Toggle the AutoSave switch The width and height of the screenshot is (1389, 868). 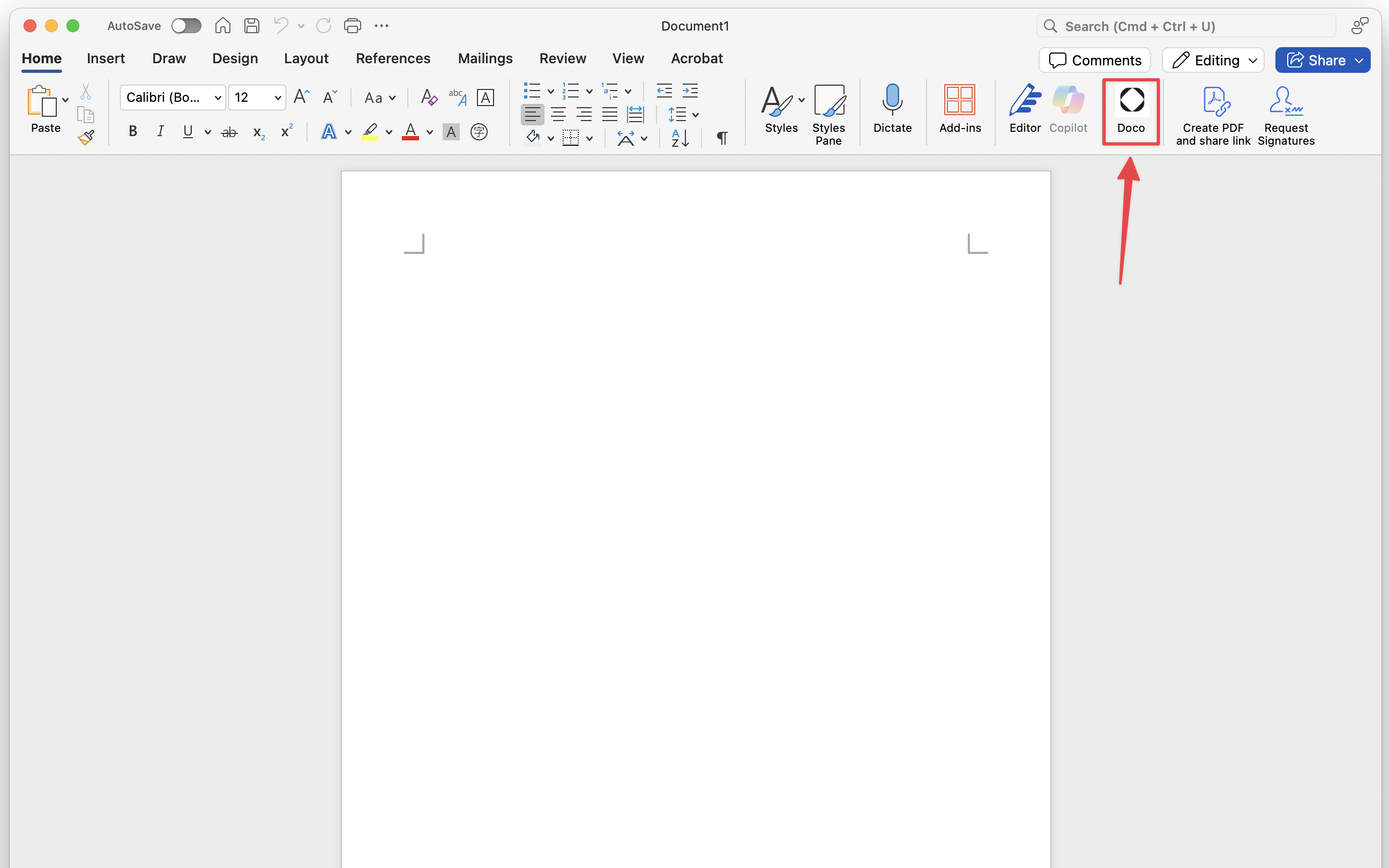pos(186,26)
